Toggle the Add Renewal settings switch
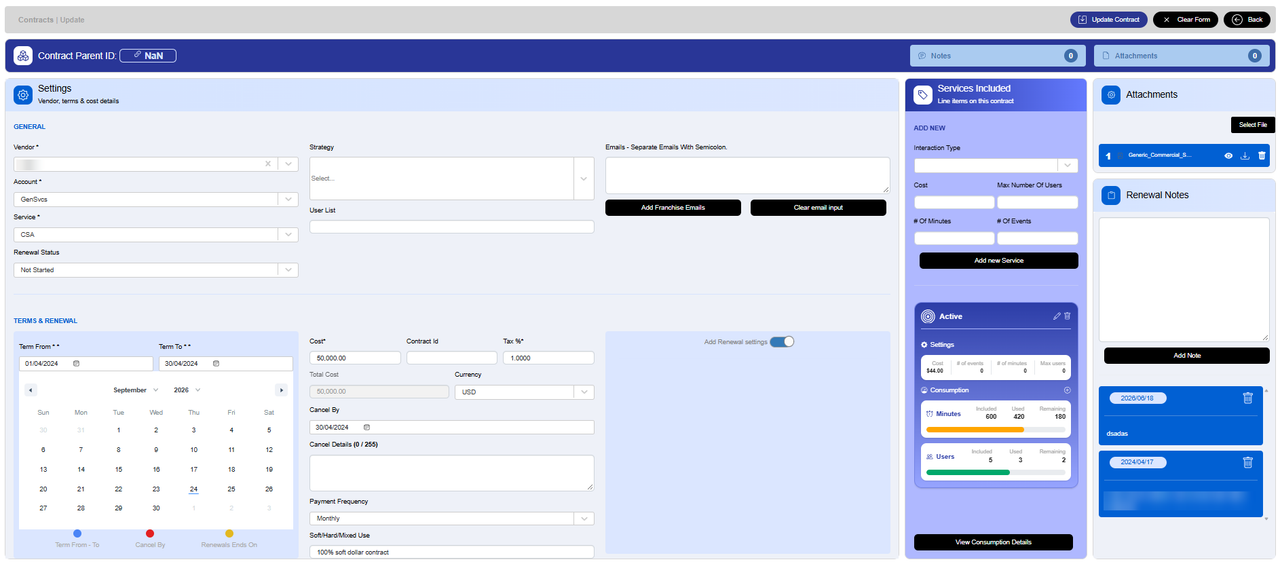The width and height of the screenshot is (1280, 562). coord(782,341)
